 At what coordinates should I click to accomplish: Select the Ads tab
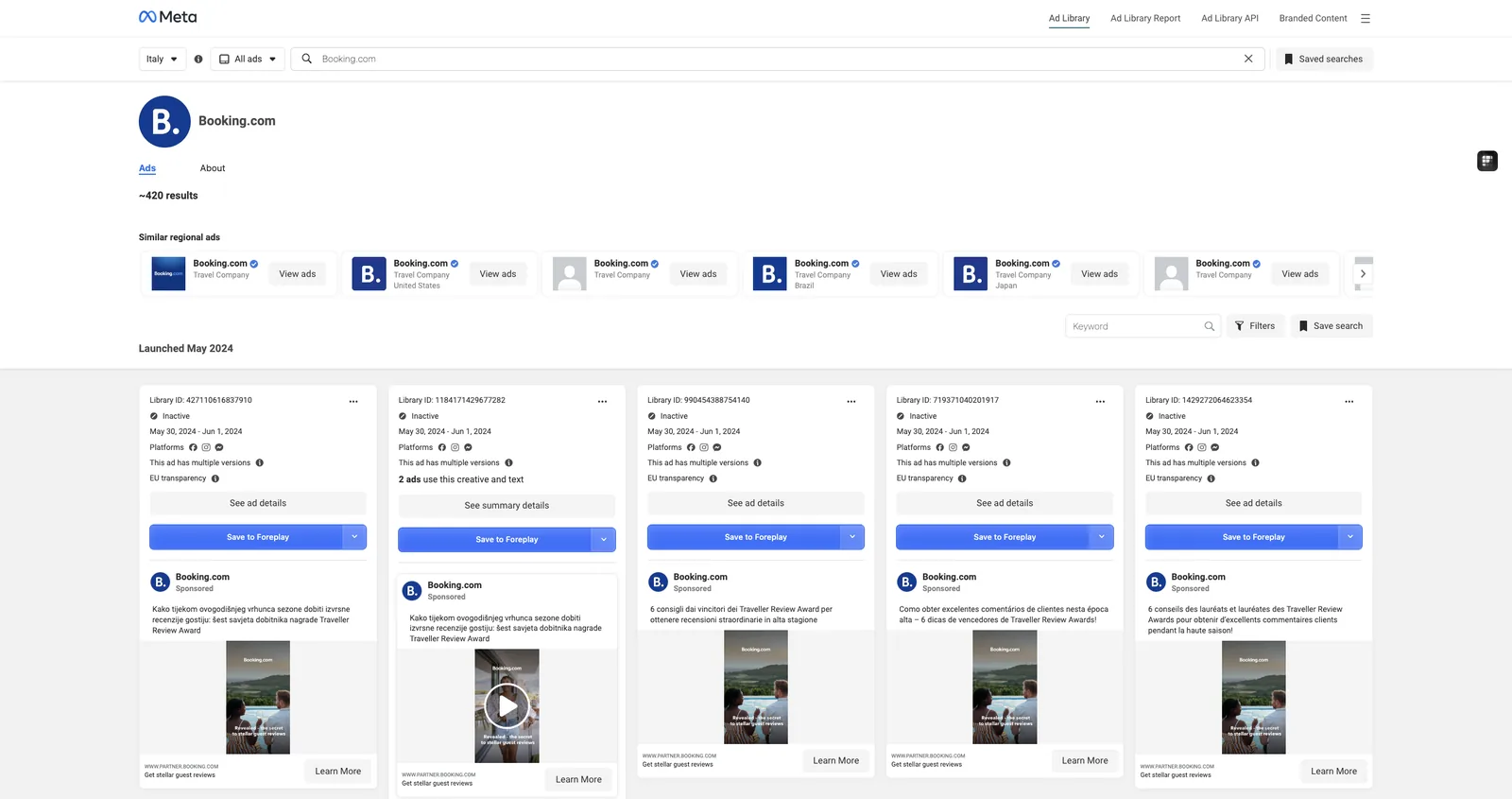(147, 168)
